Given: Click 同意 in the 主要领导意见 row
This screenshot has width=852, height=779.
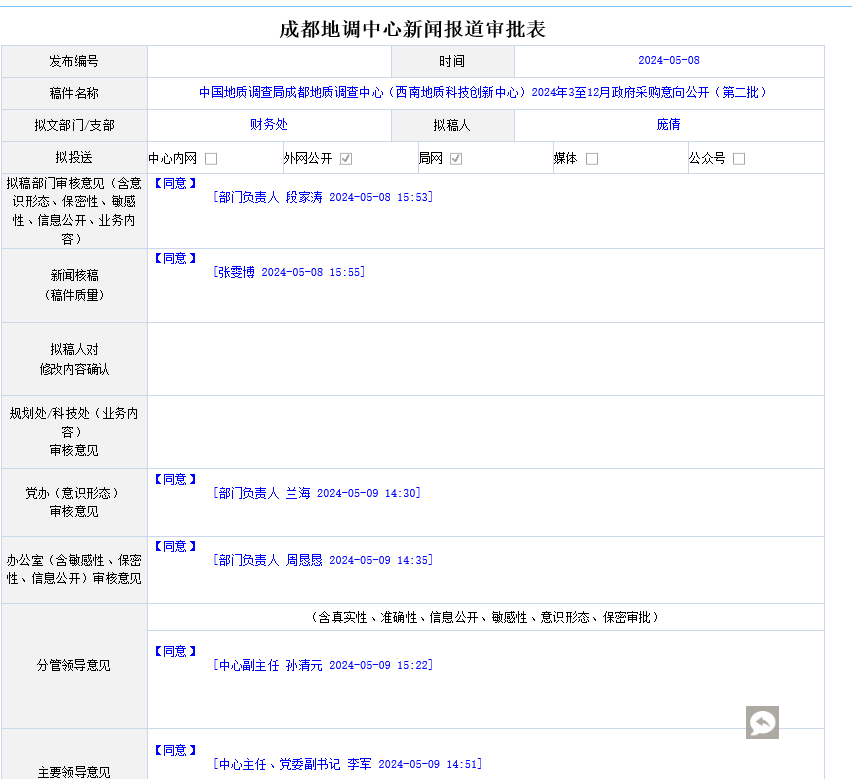Looking at the screenshot, I should pyautogui.click(x=174, y=750).
